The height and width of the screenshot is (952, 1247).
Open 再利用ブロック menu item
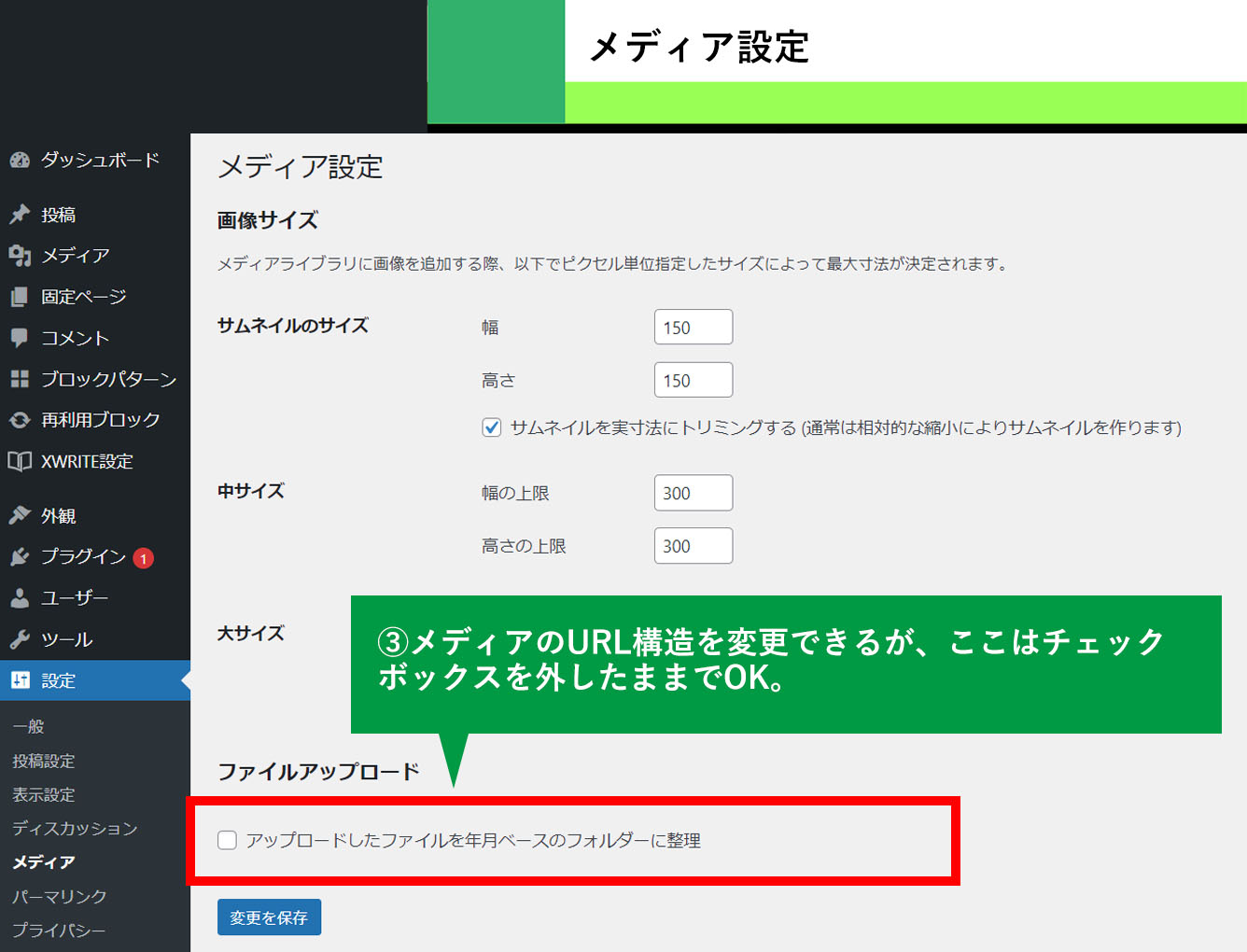pos(95,420)
